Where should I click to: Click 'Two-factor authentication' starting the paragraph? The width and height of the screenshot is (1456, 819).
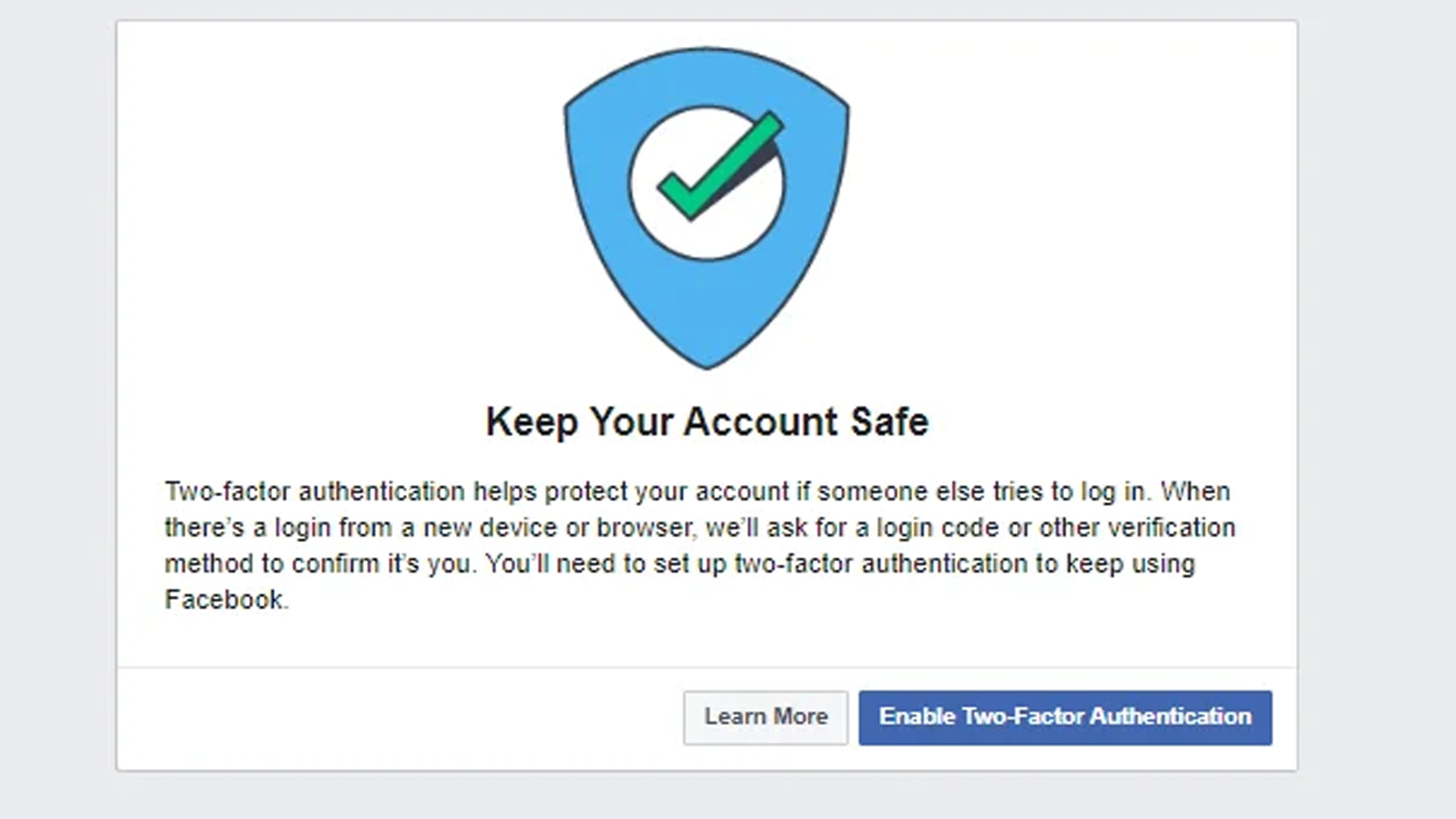314,491
